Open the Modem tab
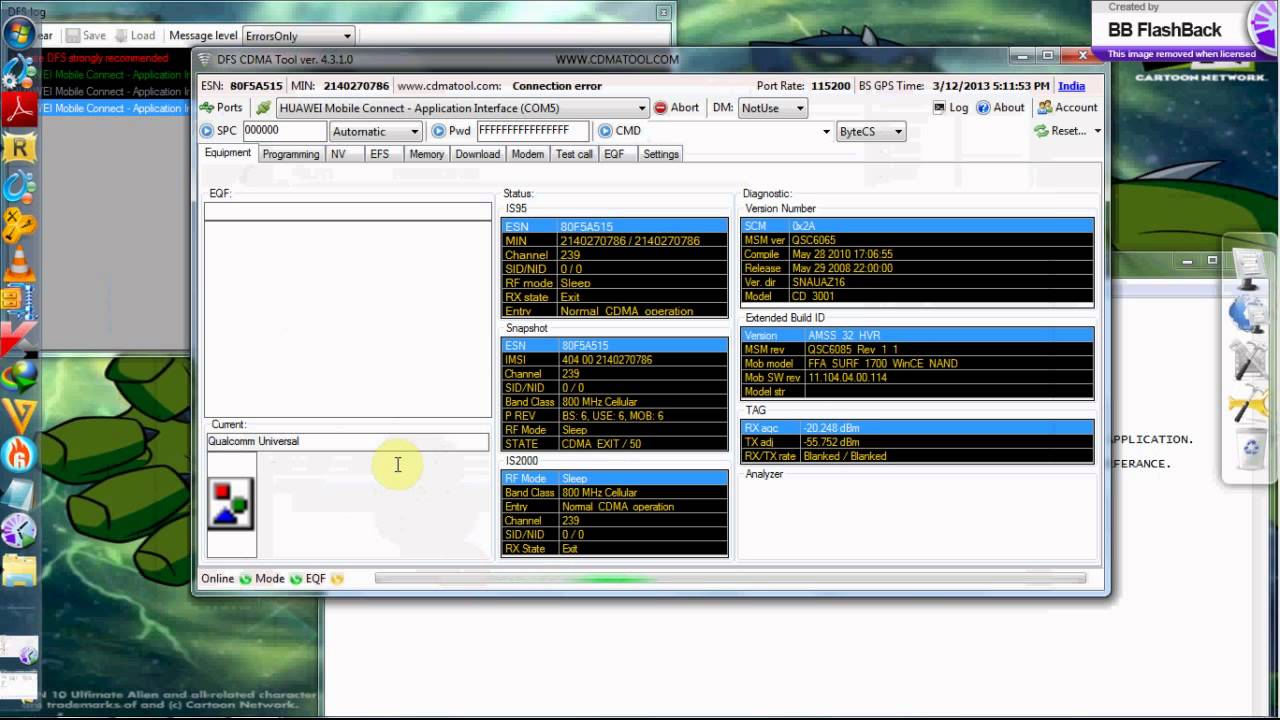Viewport: 1280px width, 720px height. pos(528,154)
